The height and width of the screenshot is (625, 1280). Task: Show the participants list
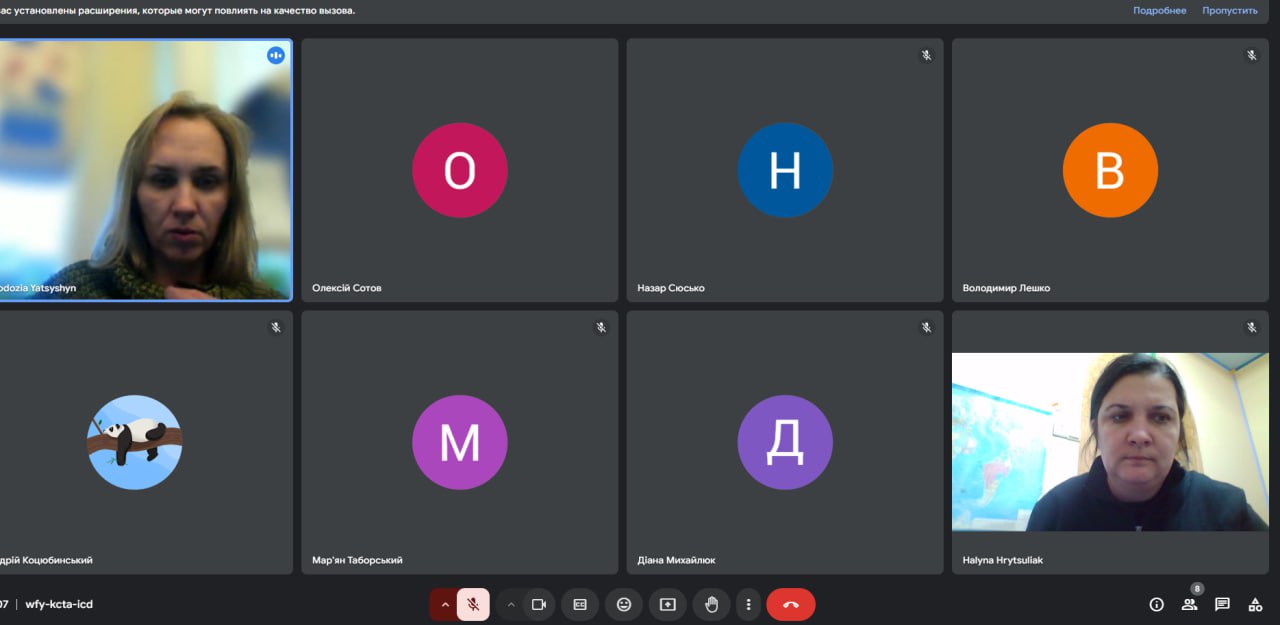[1189, 604]
